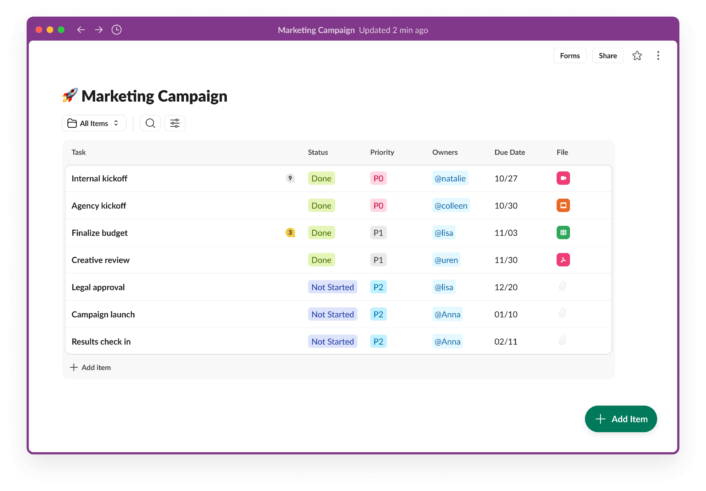This screenshot has width=706, height=491.
Task: Open the green spreadsheet file on Finalize budget
Action: pos(563,232)
